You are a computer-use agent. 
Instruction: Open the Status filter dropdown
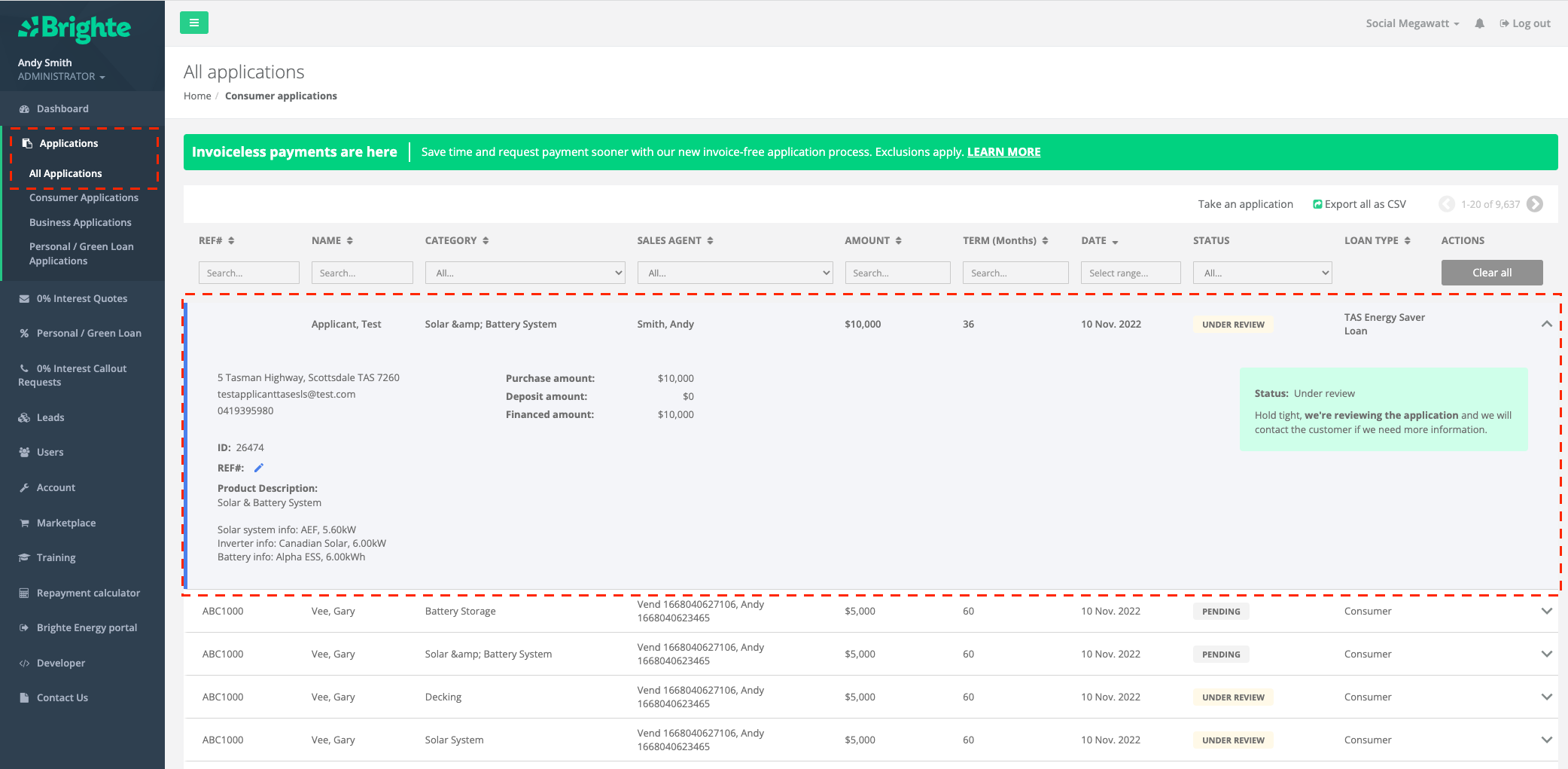coord(1262,273)
